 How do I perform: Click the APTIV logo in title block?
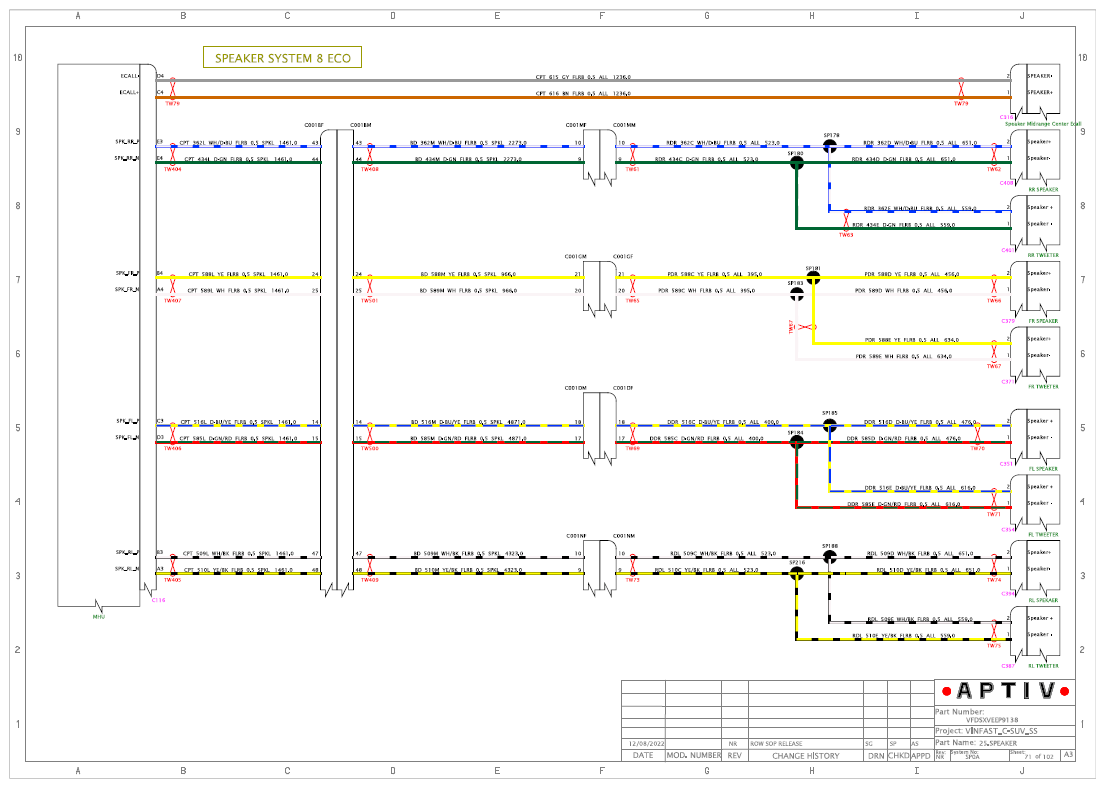click(x=1006, y=691)
